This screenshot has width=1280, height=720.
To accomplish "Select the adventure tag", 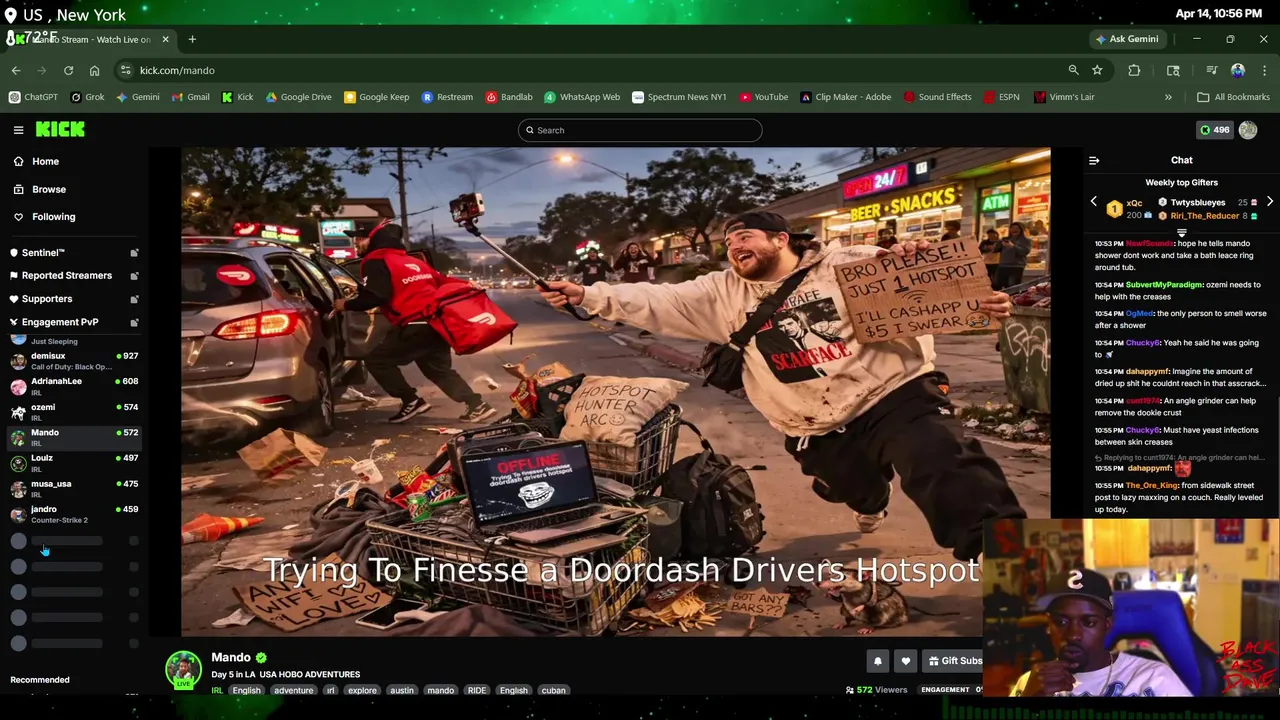I will point(293,691).
